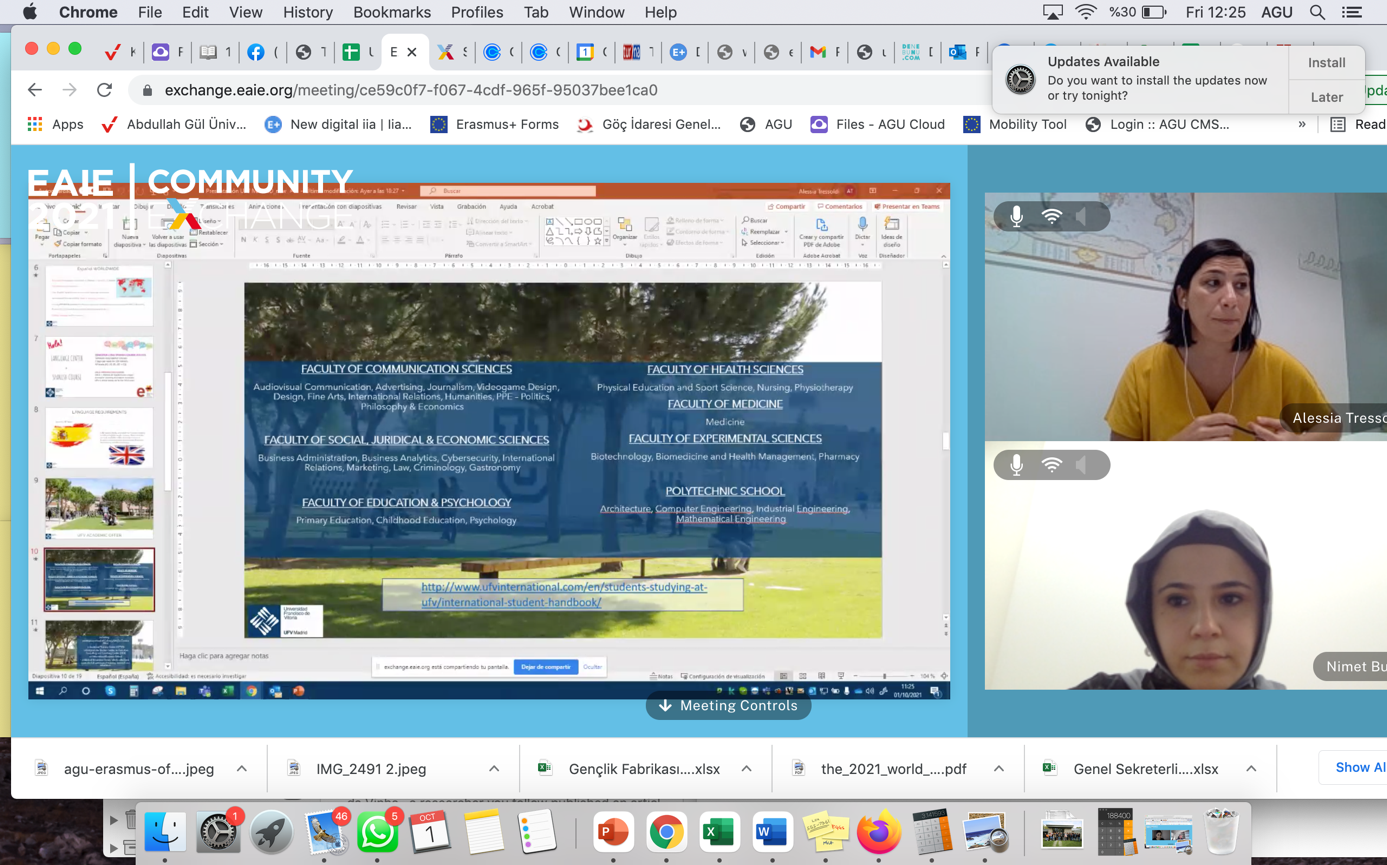
Task: Show all downloads
Action: 1358,767
